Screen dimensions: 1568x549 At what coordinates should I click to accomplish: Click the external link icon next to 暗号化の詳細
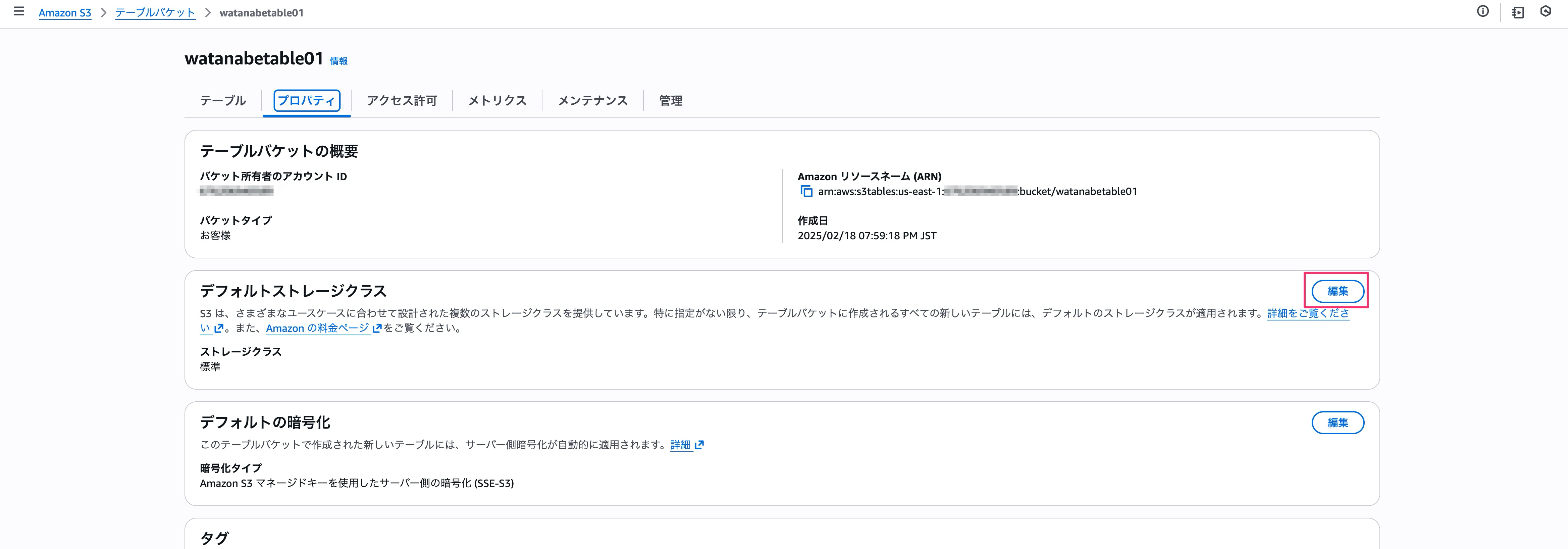(700, 445)
